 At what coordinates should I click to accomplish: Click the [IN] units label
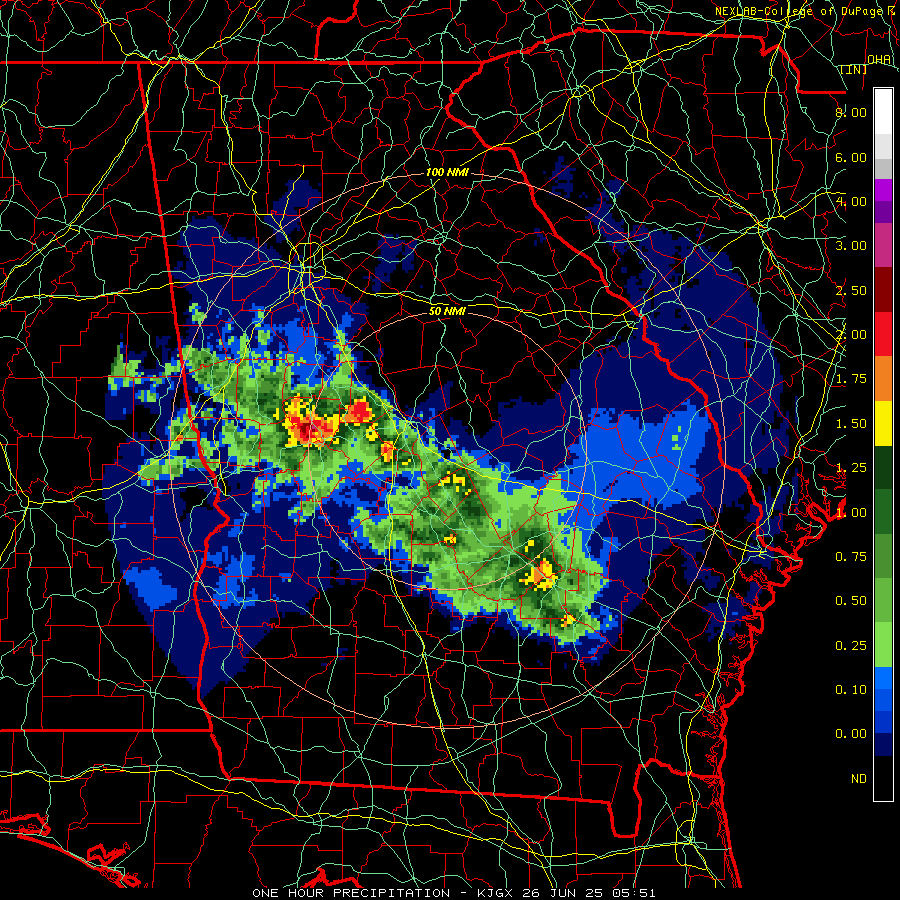click(x=854, y=69)
